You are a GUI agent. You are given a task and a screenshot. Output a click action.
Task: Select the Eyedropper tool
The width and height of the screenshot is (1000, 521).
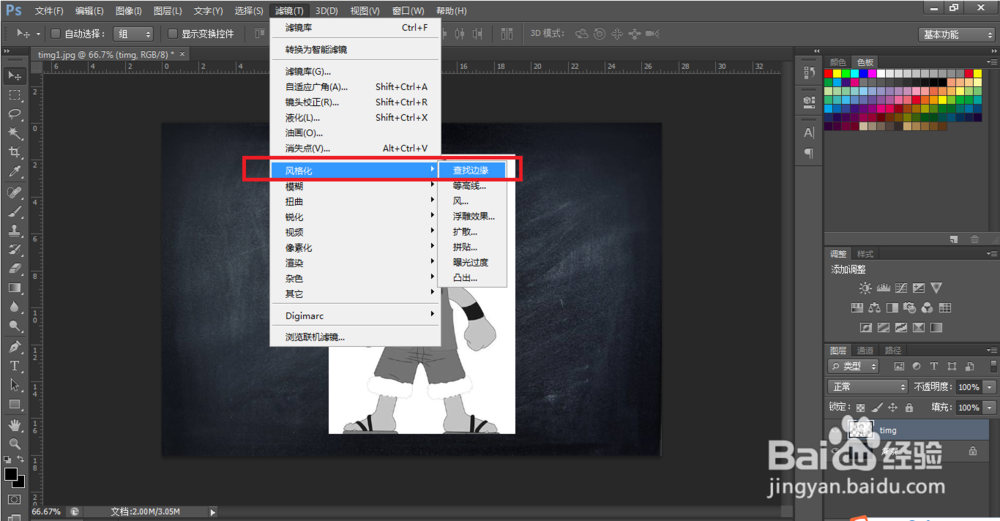[14, 172]
